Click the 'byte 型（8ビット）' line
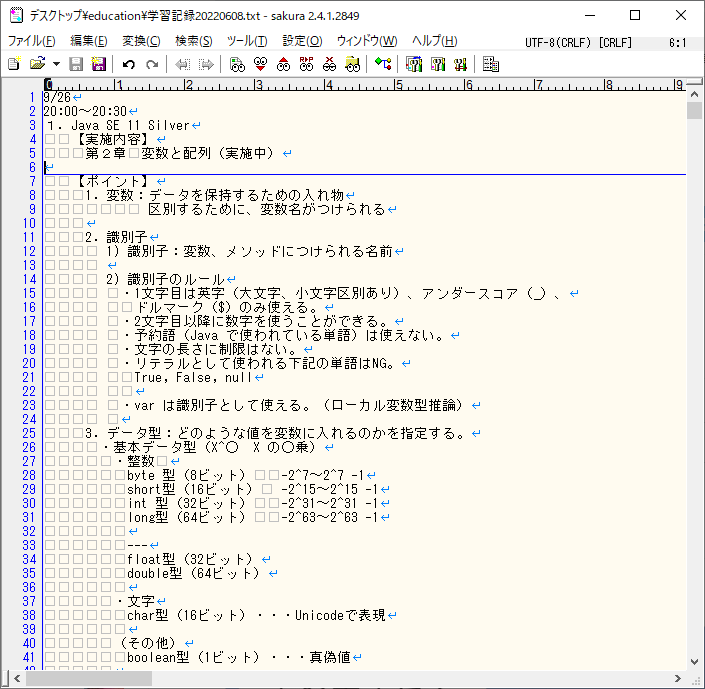 point(186,475)
